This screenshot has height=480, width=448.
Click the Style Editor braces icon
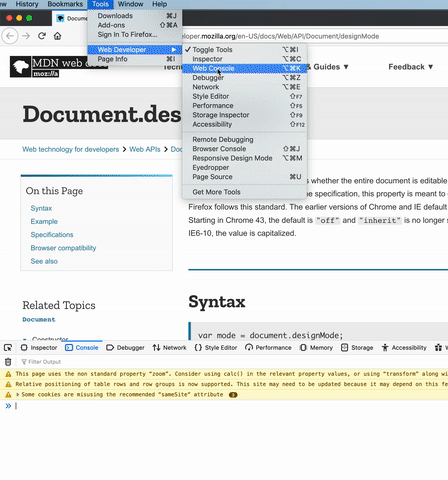pos(198,348)
